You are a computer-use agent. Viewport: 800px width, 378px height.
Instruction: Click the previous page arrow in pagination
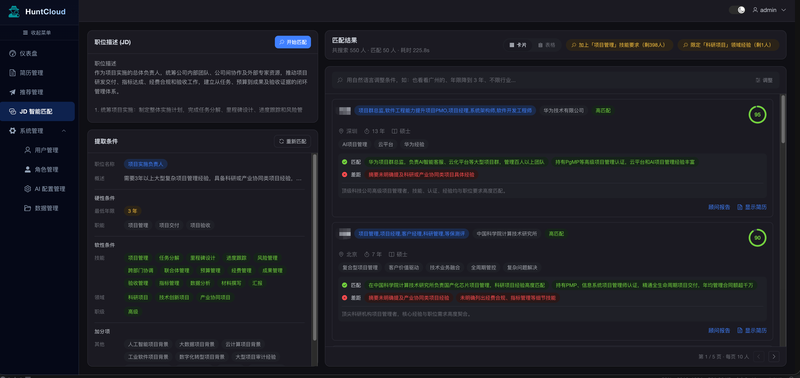[759, 357]
